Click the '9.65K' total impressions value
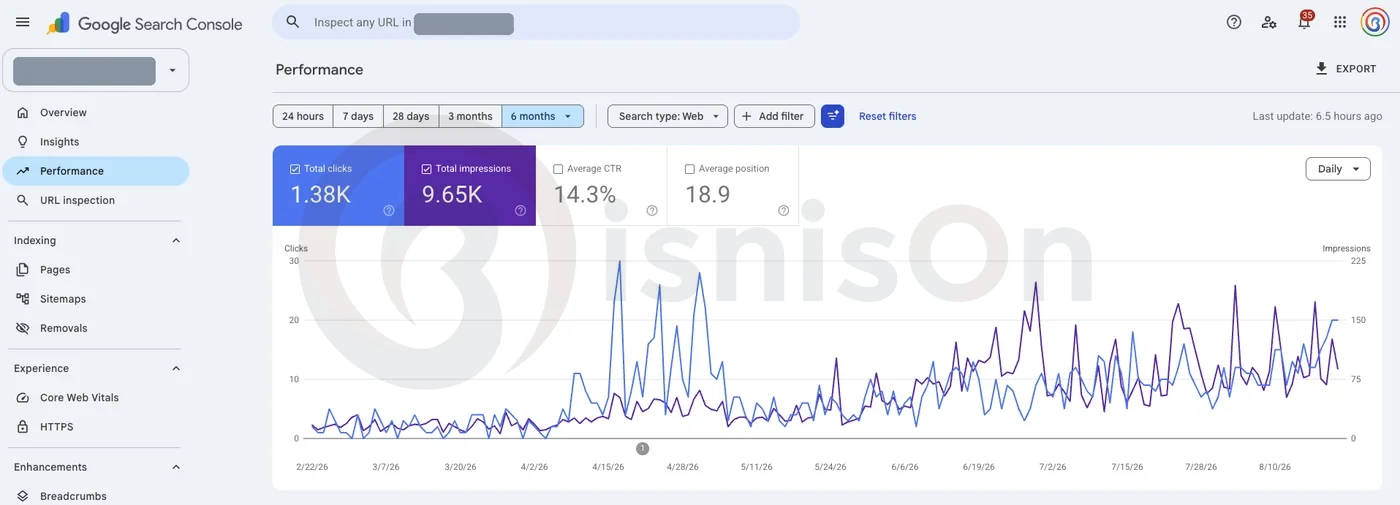 click(453, 194)
